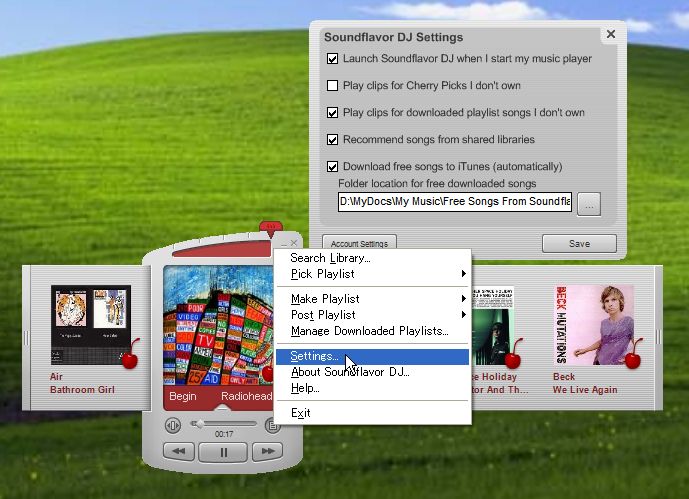Skip forward to next track

pyautogui.click(x=268, y=451)
